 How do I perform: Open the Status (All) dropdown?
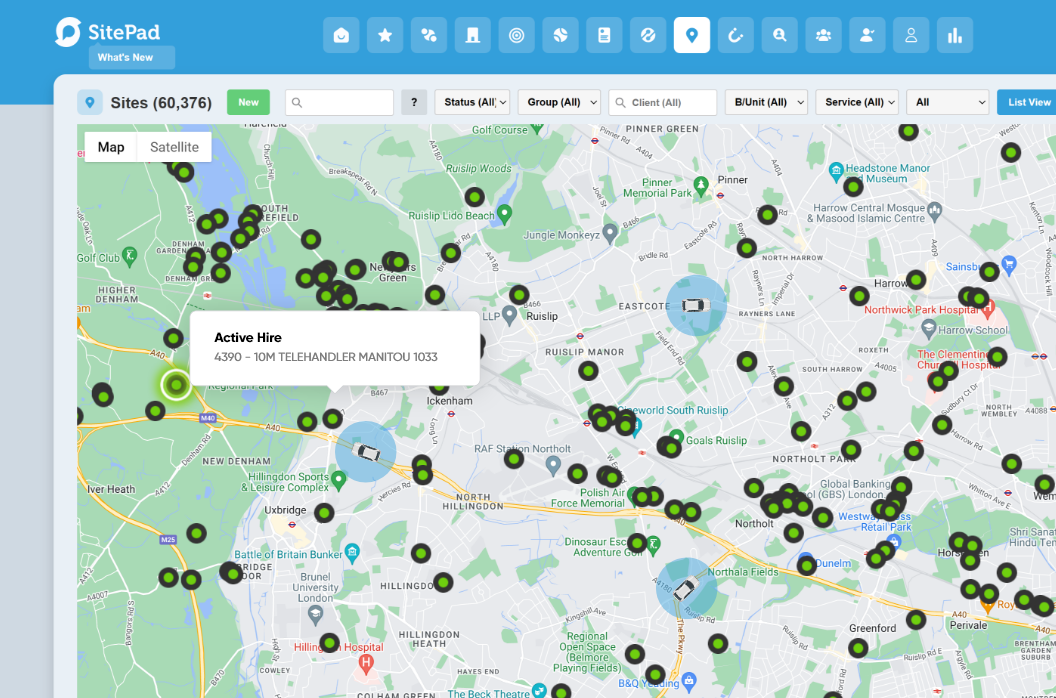tap(472, 102)
